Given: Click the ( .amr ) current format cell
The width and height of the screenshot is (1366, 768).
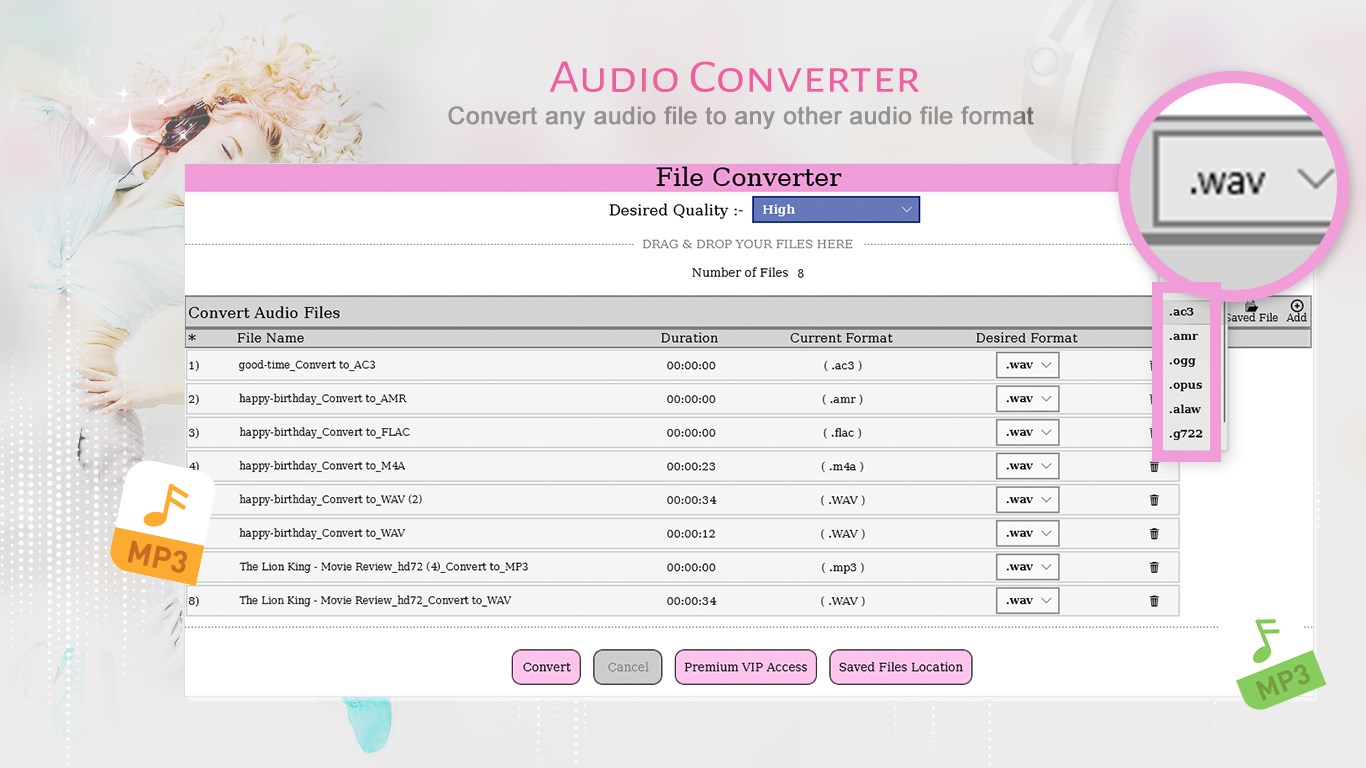Looking at the screenshot, I should click(842, 400).
